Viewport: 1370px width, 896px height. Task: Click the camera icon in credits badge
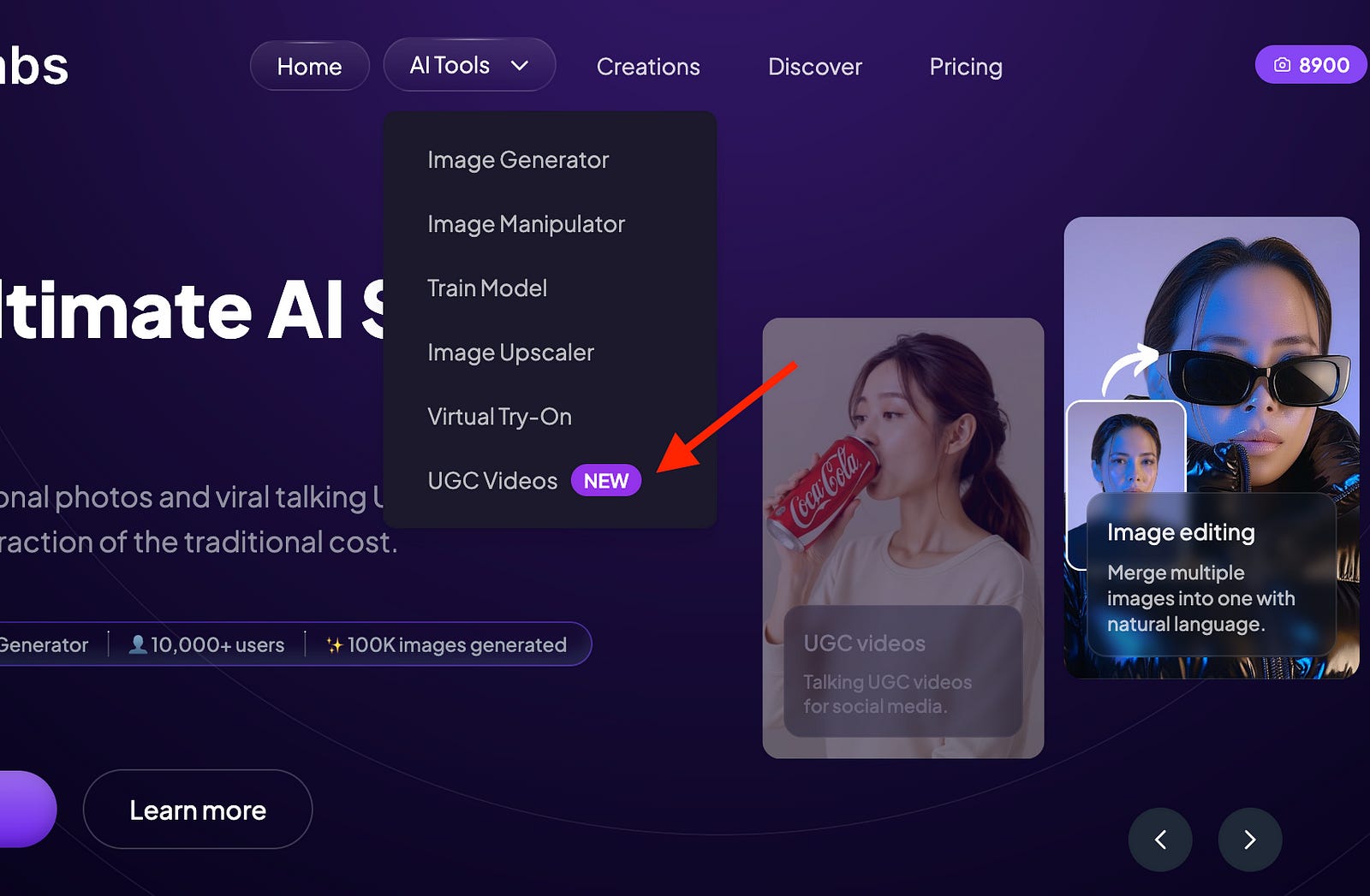coord(1282,65)
